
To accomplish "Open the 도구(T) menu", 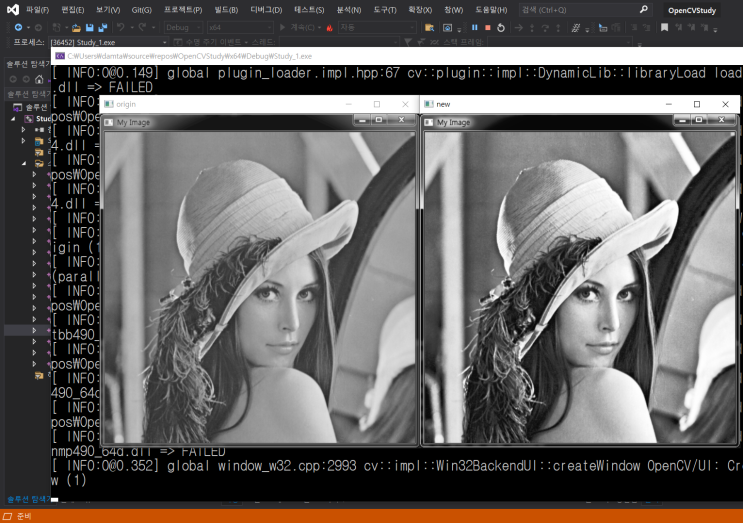I will [x=385, y=9].
